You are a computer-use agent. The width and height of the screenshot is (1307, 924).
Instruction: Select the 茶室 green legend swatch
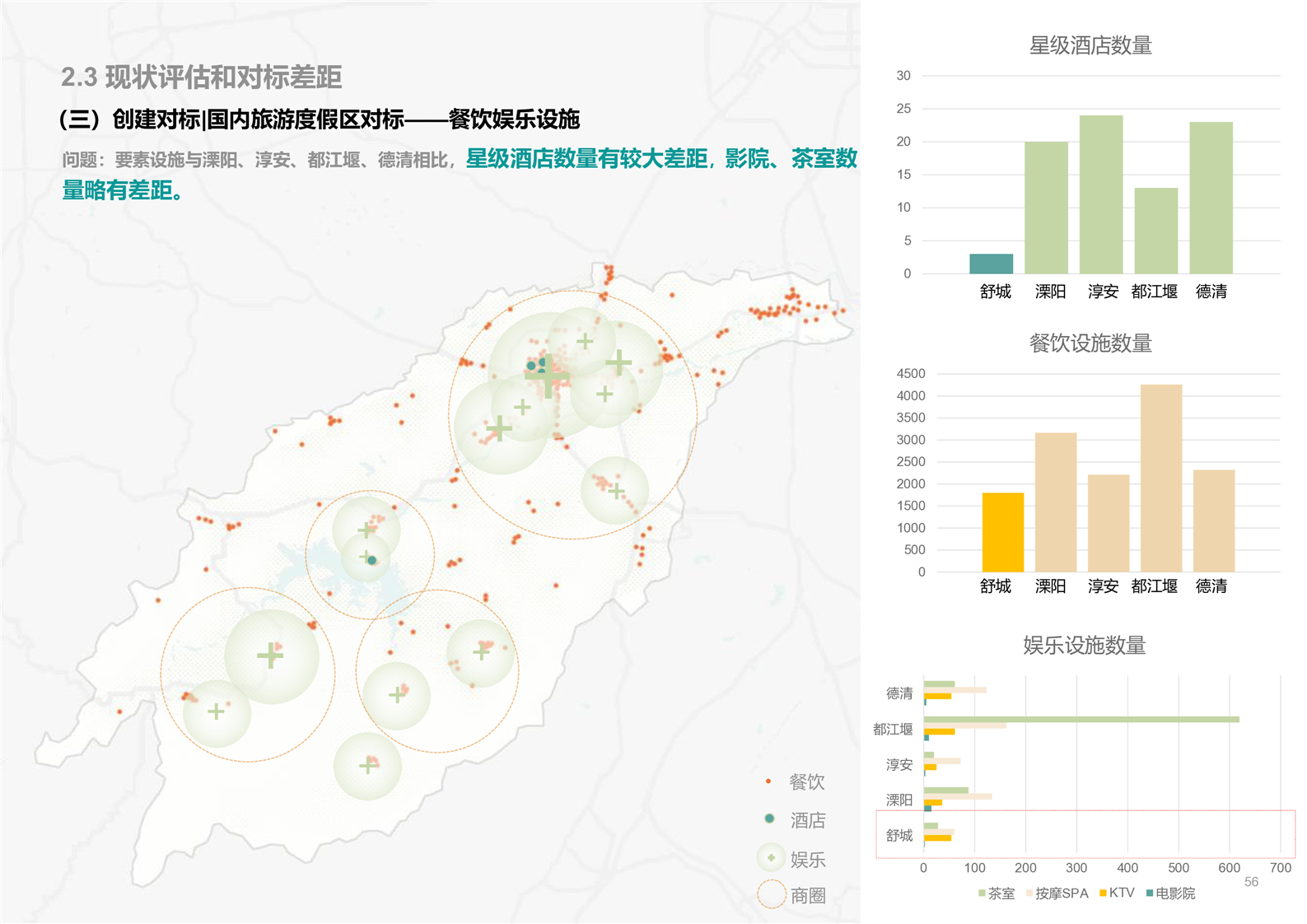[x=982, y=894]
